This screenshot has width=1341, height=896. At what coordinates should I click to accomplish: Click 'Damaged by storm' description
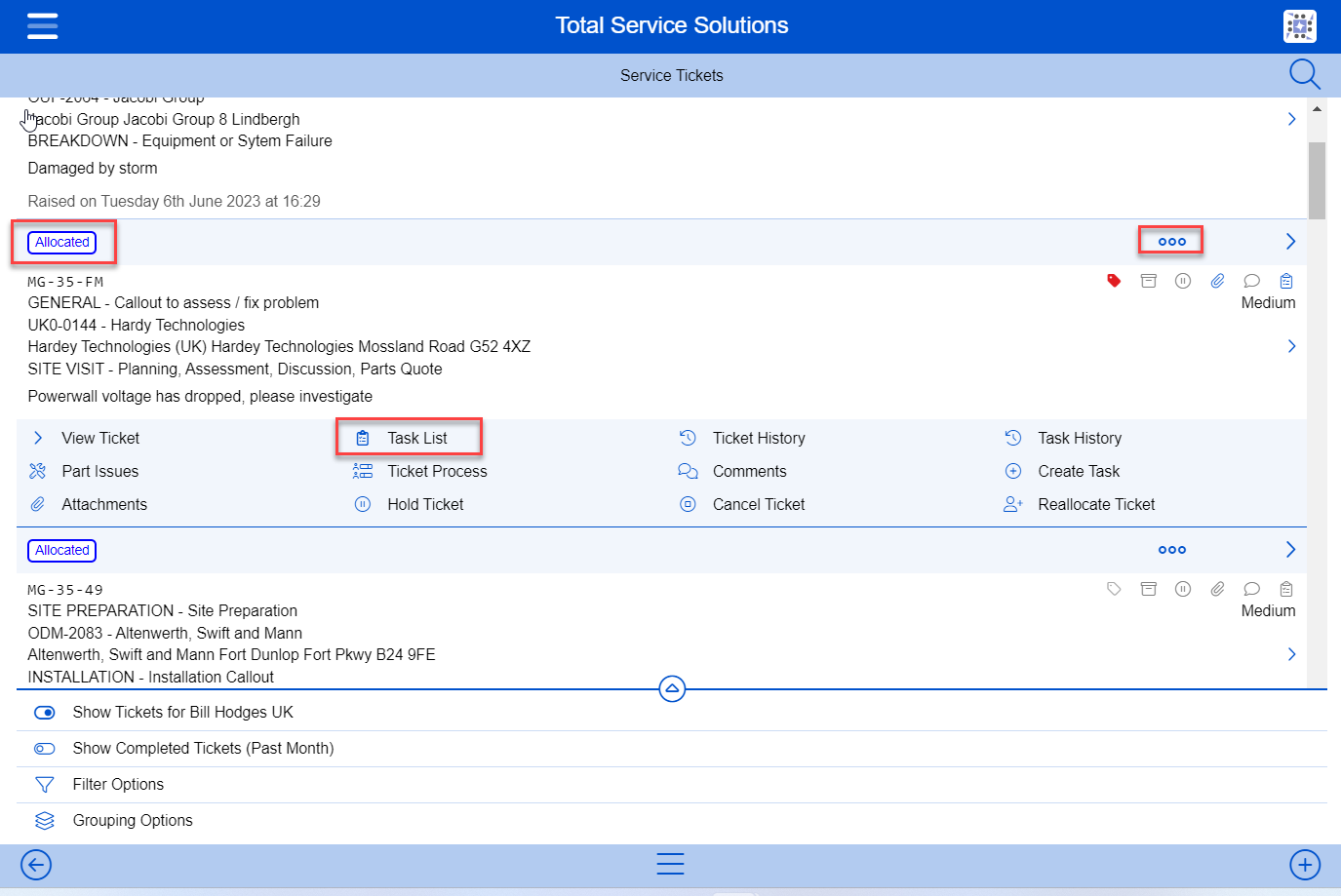tap(93, 168)
